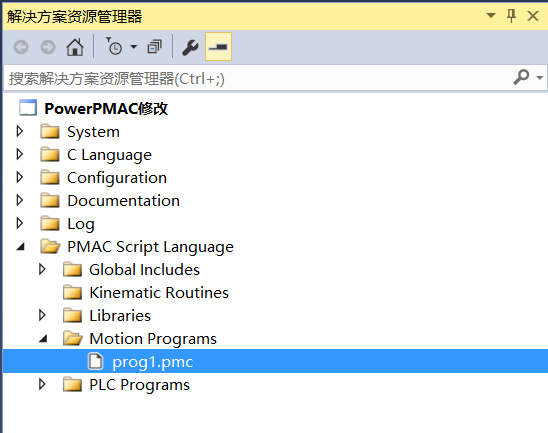Toggle the auto-hide pin icon
Screen dimensions: 548x433
tap(511, 16)
